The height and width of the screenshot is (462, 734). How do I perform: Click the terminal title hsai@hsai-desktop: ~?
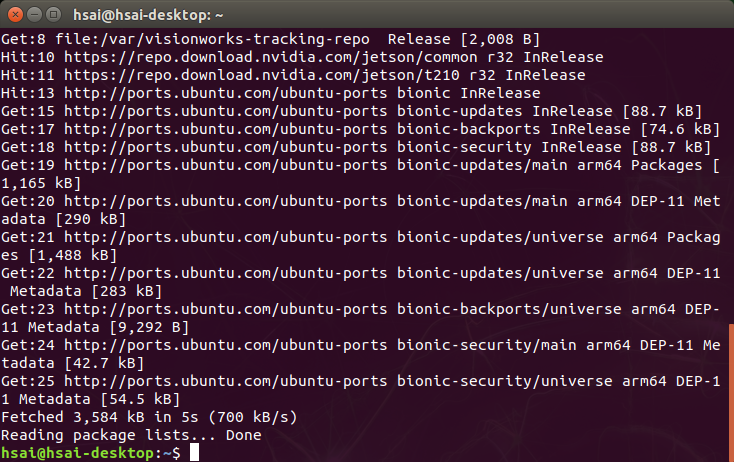(x=148, y=15)
